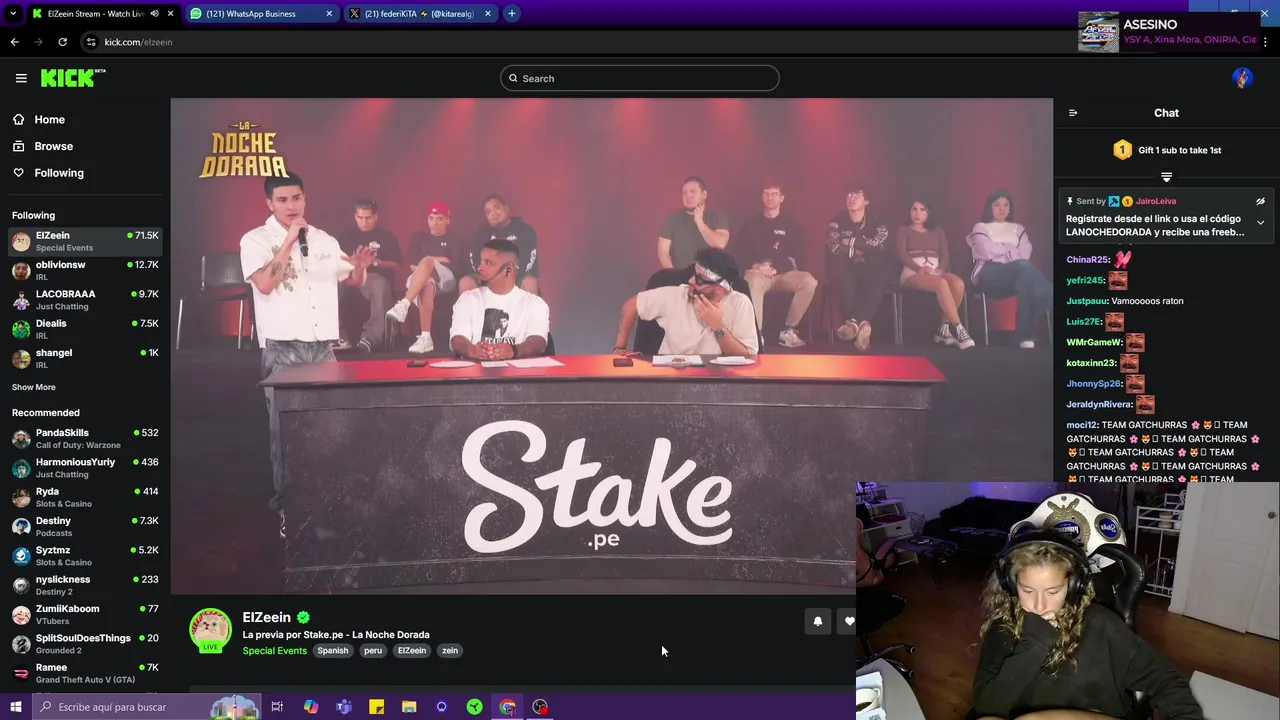Click the moci12 chat username

1081,425
